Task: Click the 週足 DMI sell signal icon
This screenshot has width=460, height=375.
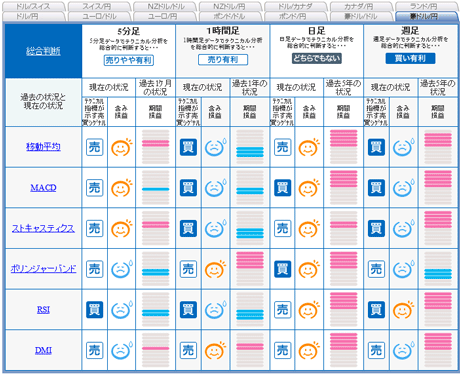Action: click(376, 351)
